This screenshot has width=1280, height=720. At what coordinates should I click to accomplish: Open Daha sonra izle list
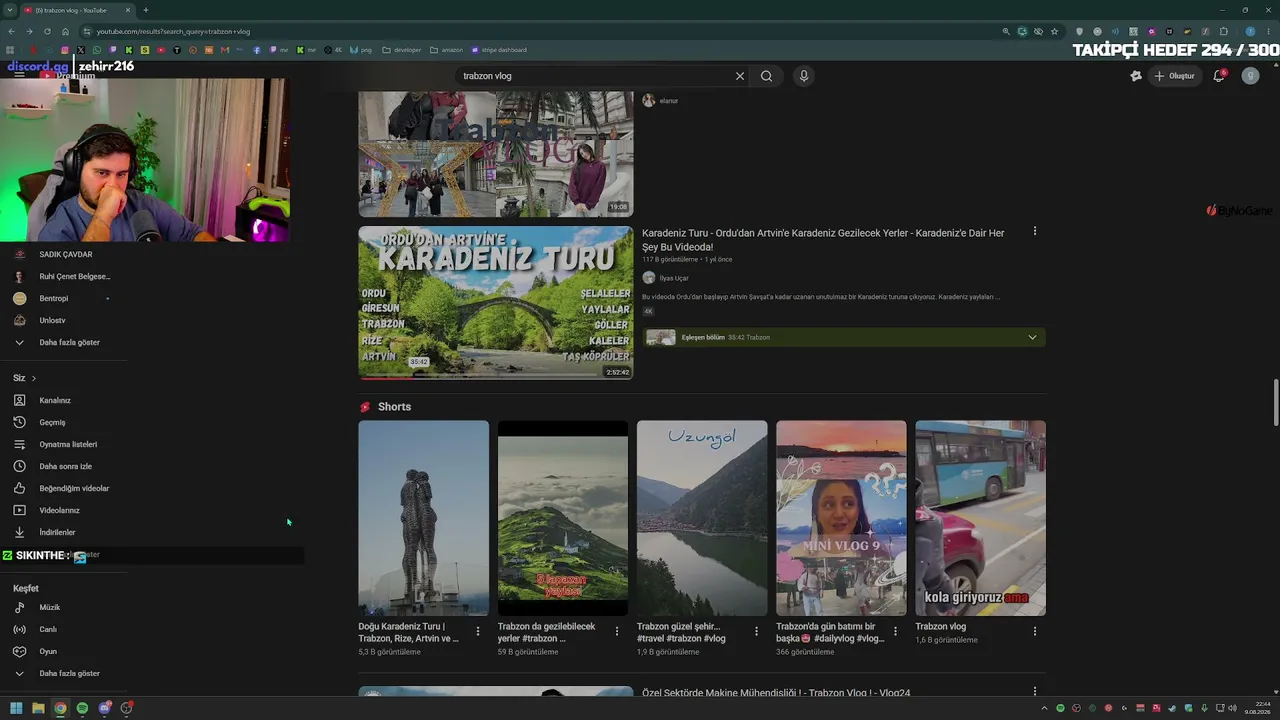coord(65,466)
